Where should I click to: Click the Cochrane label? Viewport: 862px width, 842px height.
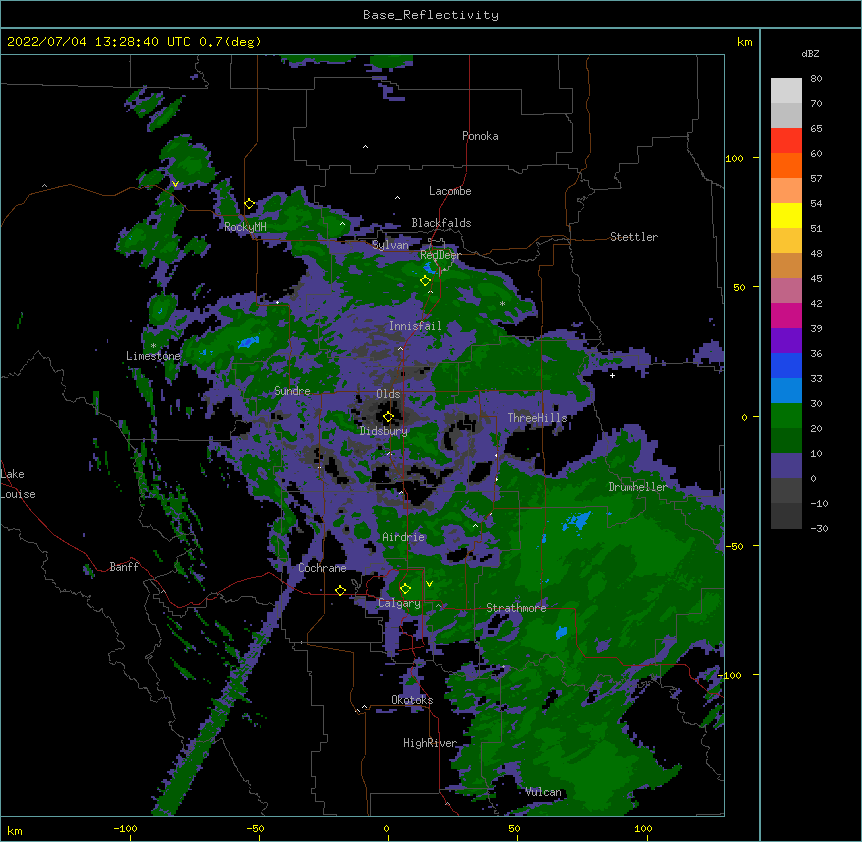click(x=322, y=568)
